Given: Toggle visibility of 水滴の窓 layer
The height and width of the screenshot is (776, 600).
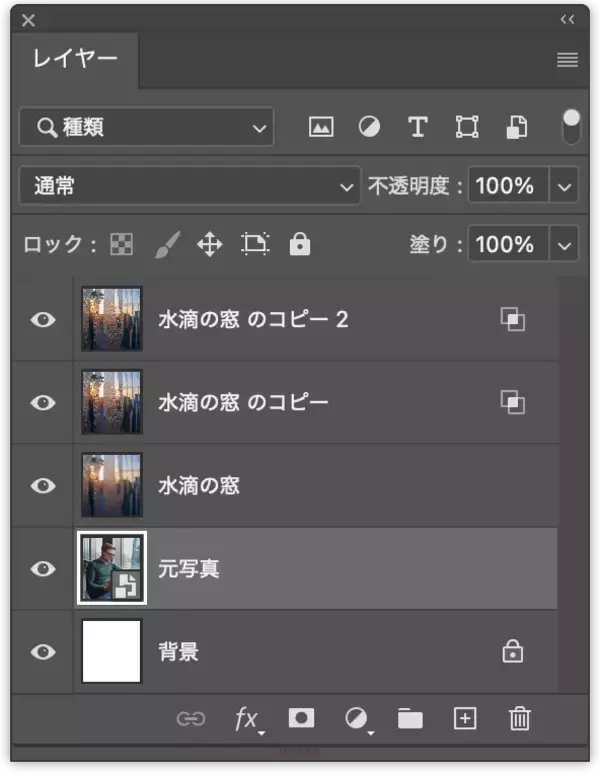Looking at the screenshot, I should click(43, 485).
